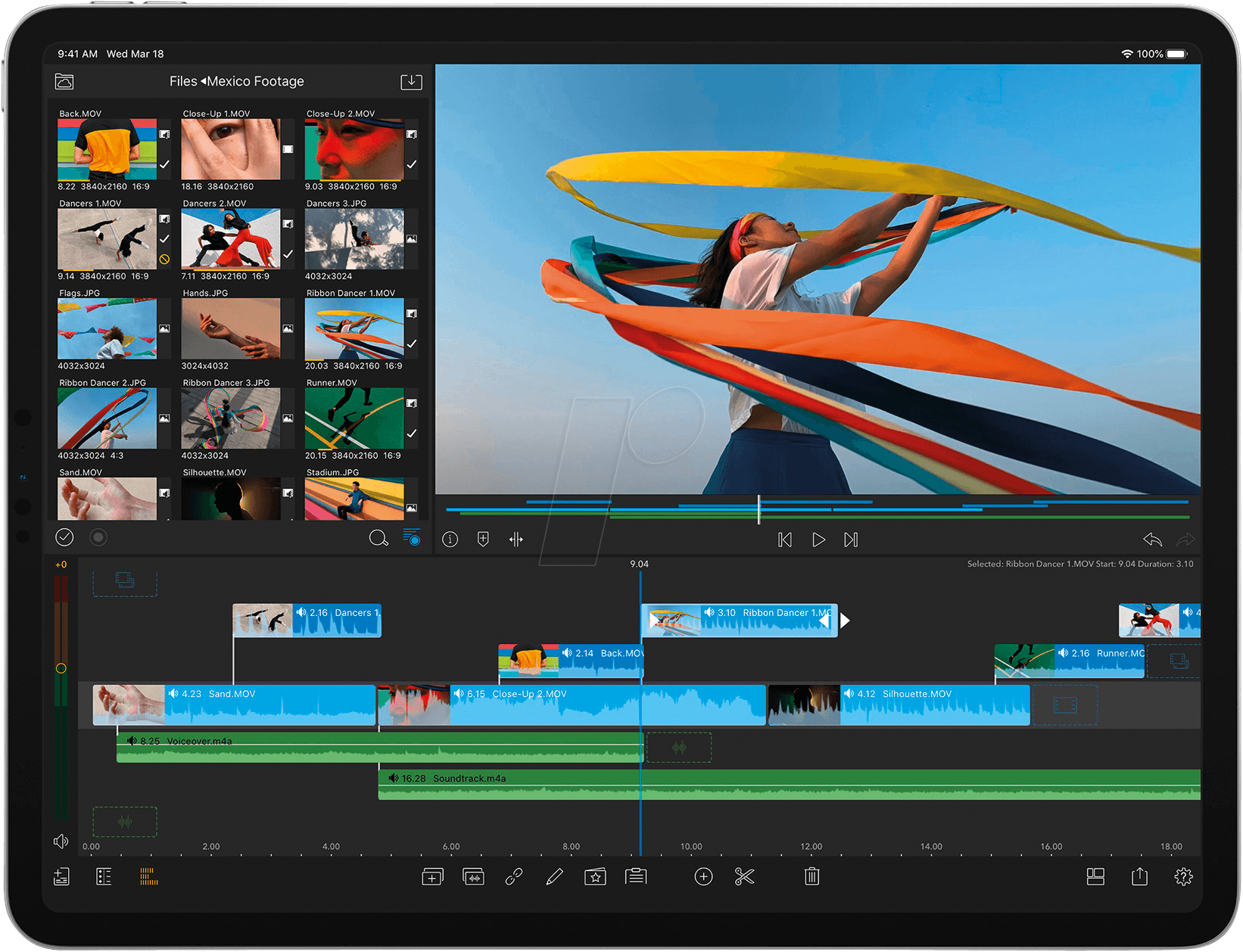Open clip info button
The height and width of the screenshot is (952, 1243).
(450, 540)
